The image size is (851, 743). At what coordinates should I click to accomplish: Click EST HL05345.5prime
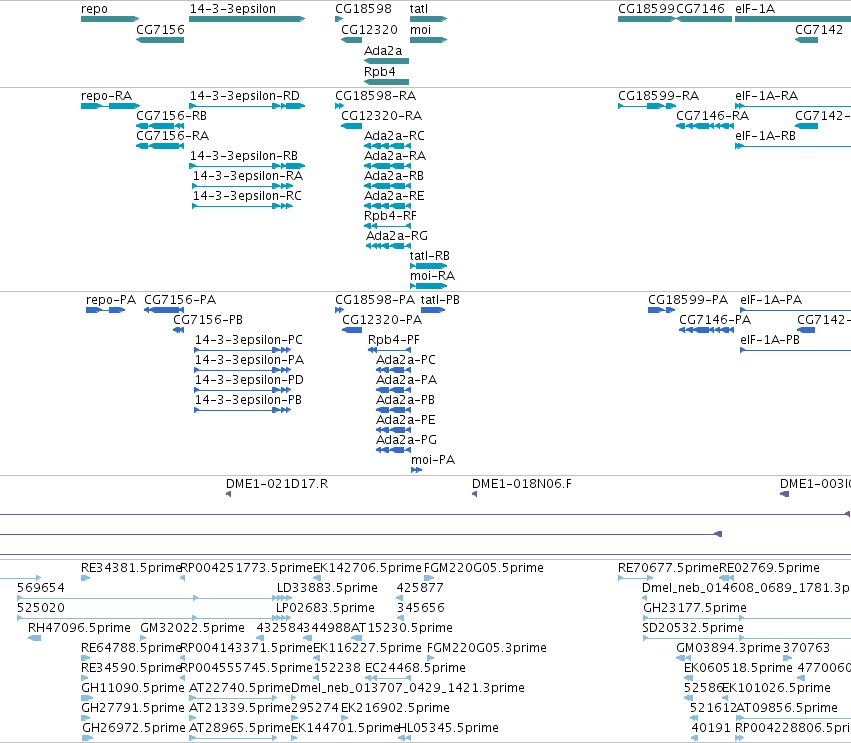tap(404, 738)
